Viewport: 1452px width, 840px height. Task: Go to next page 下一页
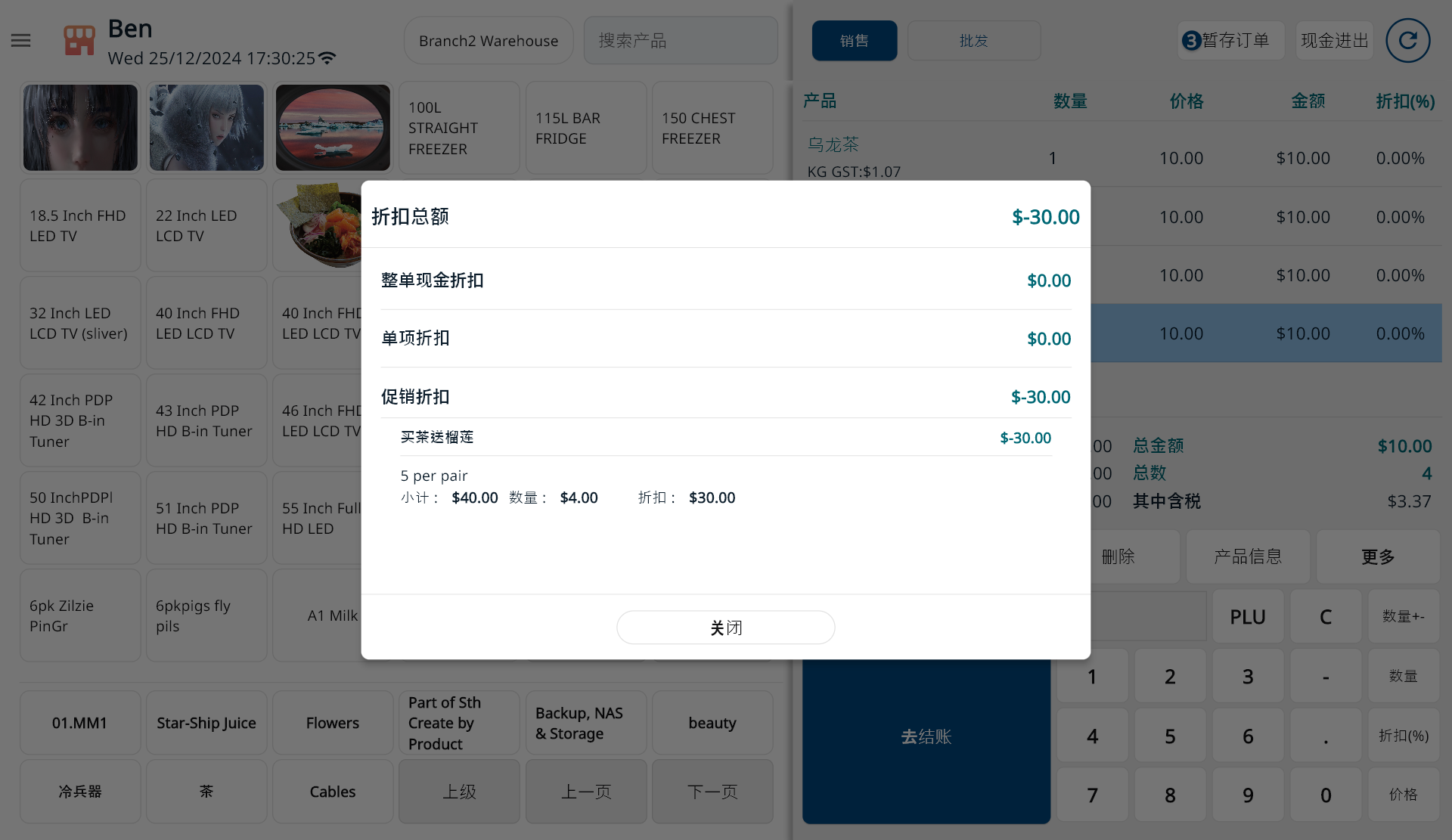click(712, 792)
